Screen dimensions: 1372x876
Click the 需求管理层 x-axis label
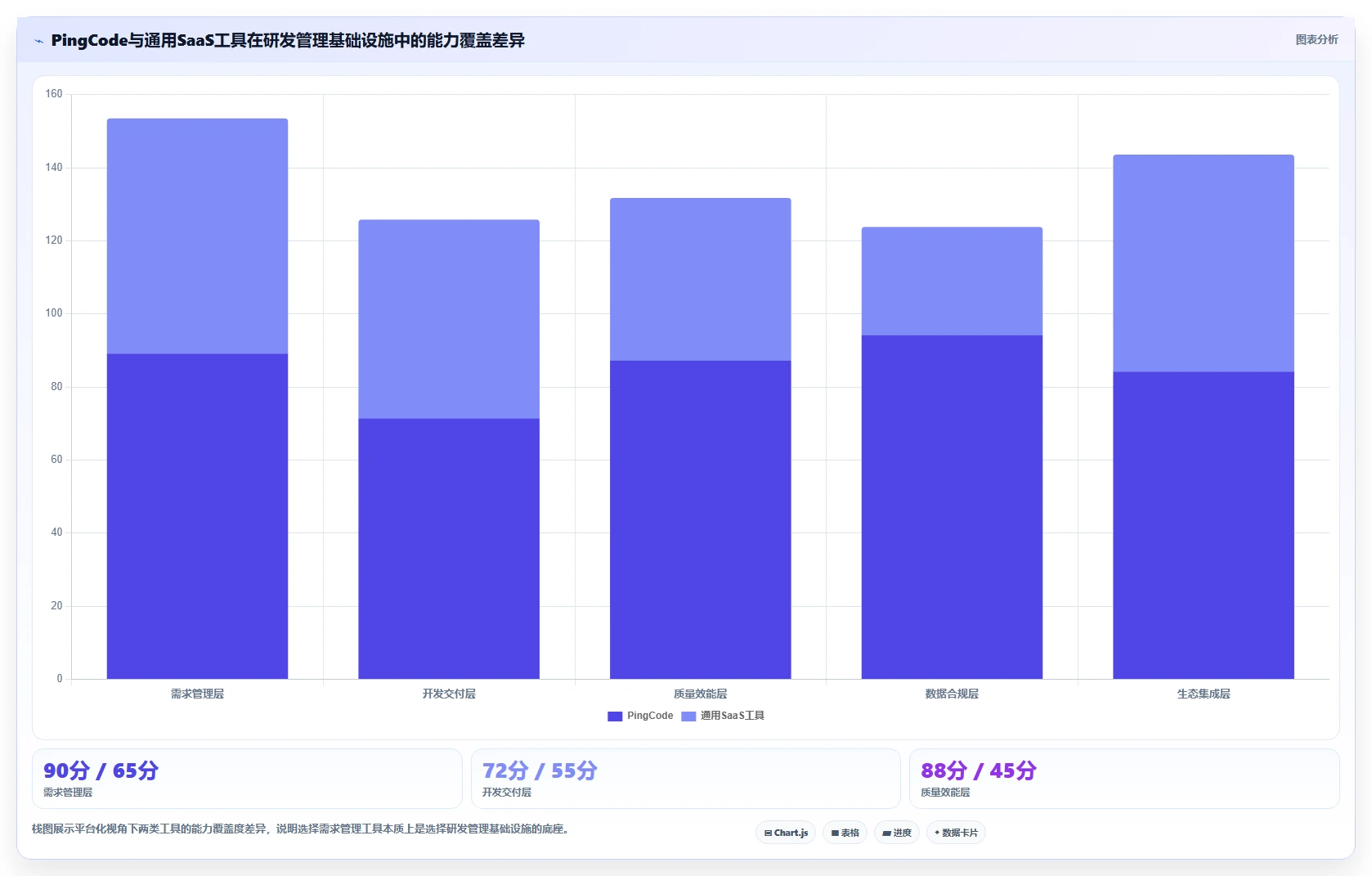tap(197, 694)
